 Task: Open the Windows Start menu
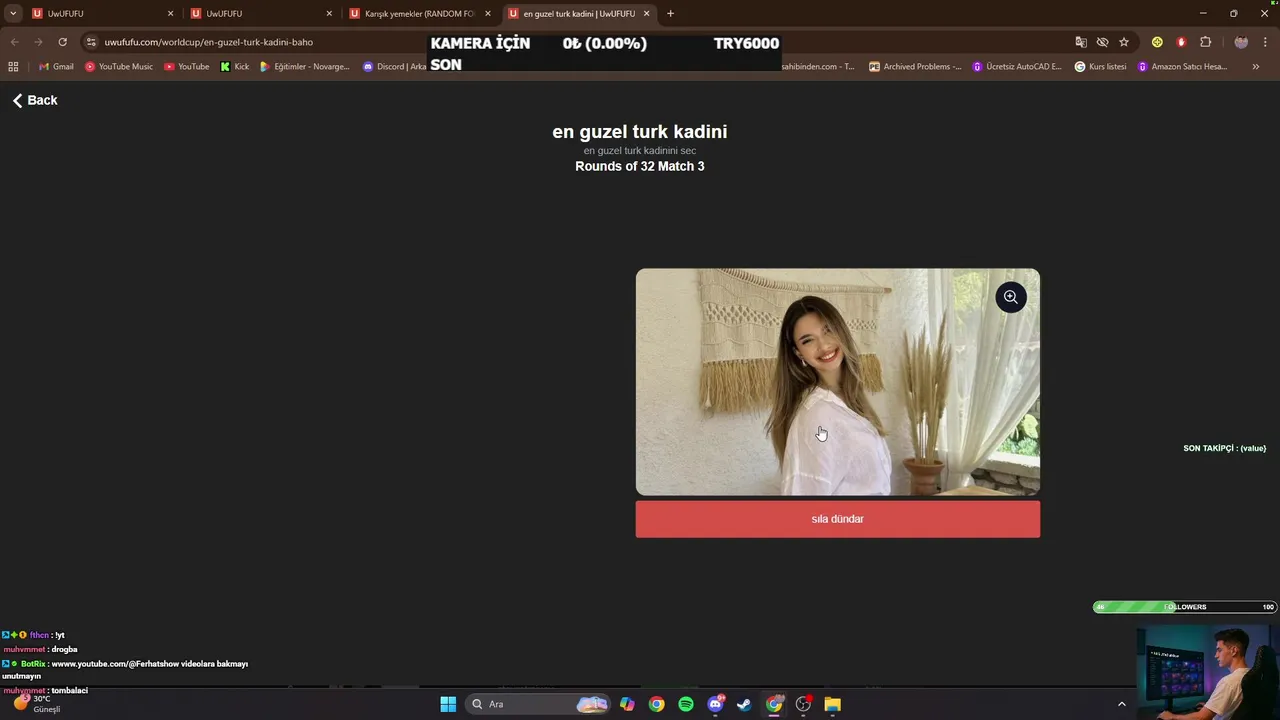point(448,704)
